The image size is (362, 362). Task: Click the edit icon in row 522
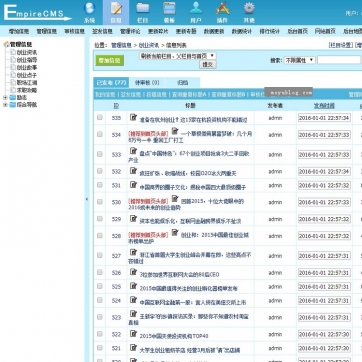pyautogui.click(x=133, y=334)
